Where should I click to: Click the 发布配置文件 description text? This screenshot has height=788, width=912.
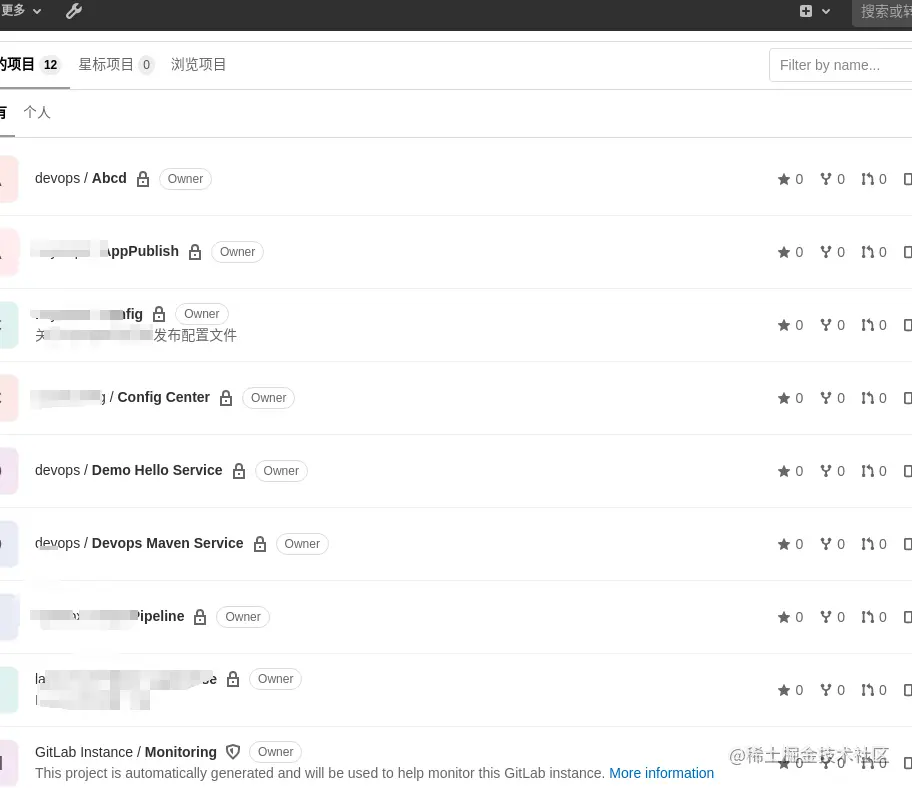click(x=195, y=335)
